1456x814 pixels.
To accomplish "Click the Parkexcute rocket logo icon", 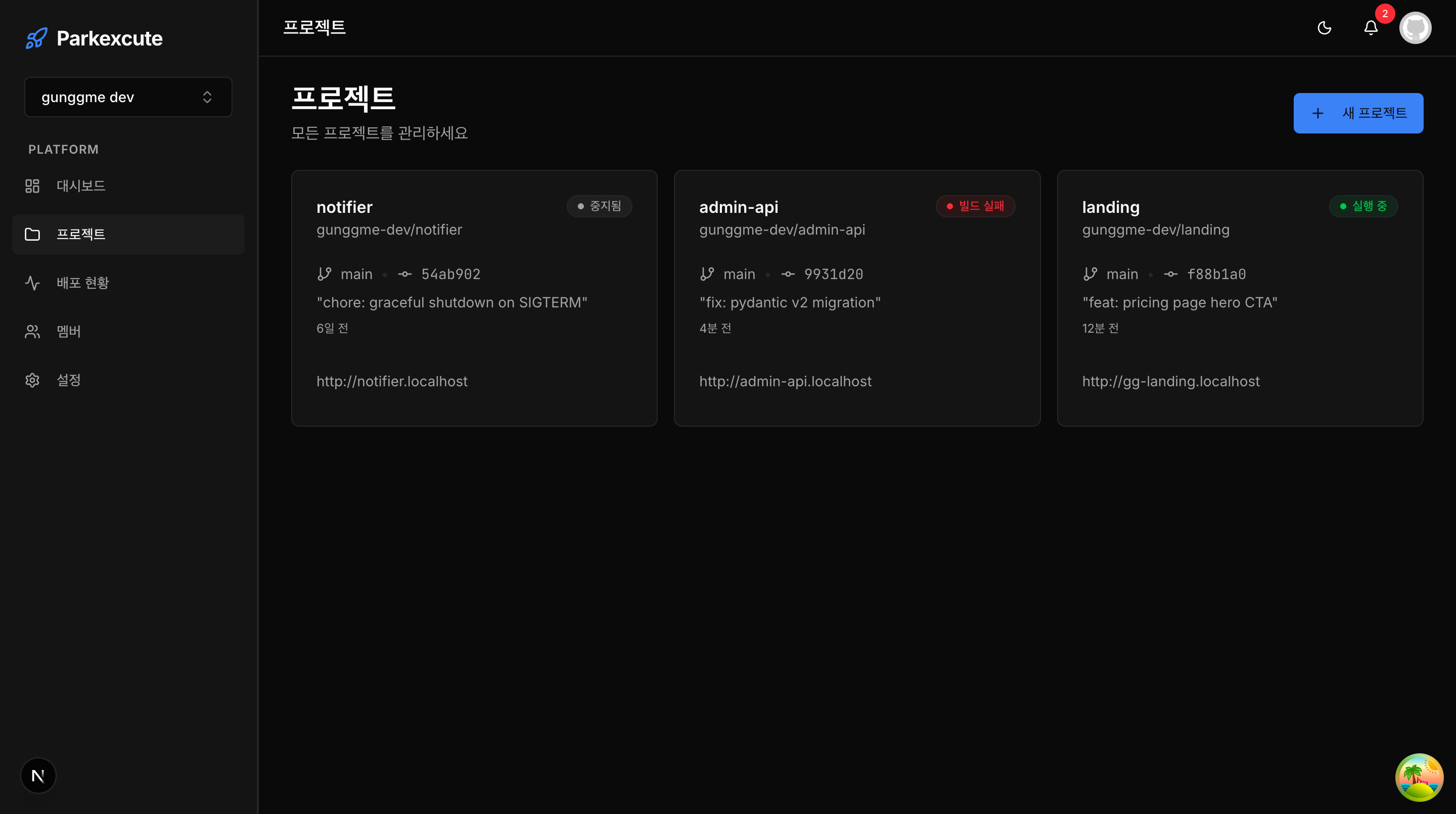I will 36,38.
